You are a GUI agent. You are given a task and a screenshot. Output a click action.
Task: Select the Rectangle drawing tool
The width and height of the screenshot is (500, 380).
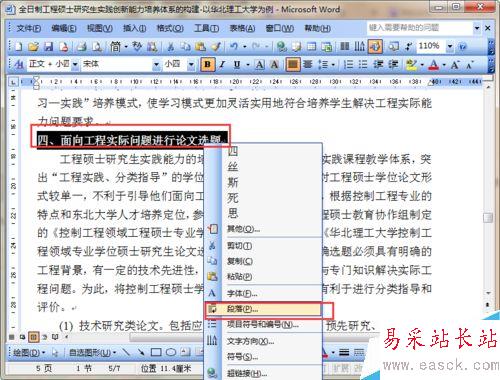(156, 352)
